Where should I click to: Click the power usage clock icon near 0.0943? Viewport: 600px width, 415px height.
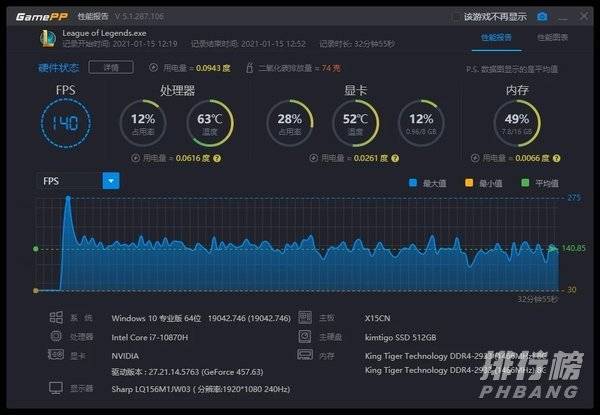tap(153, 68)
